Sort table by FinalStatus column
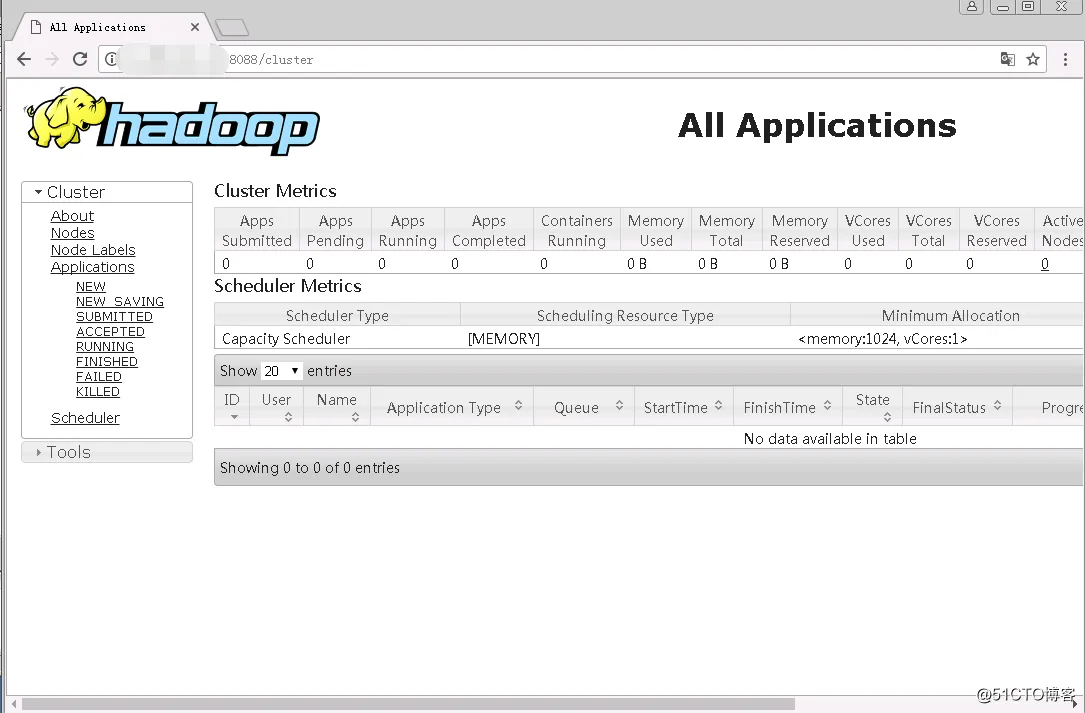 click(x=958, y=407)
